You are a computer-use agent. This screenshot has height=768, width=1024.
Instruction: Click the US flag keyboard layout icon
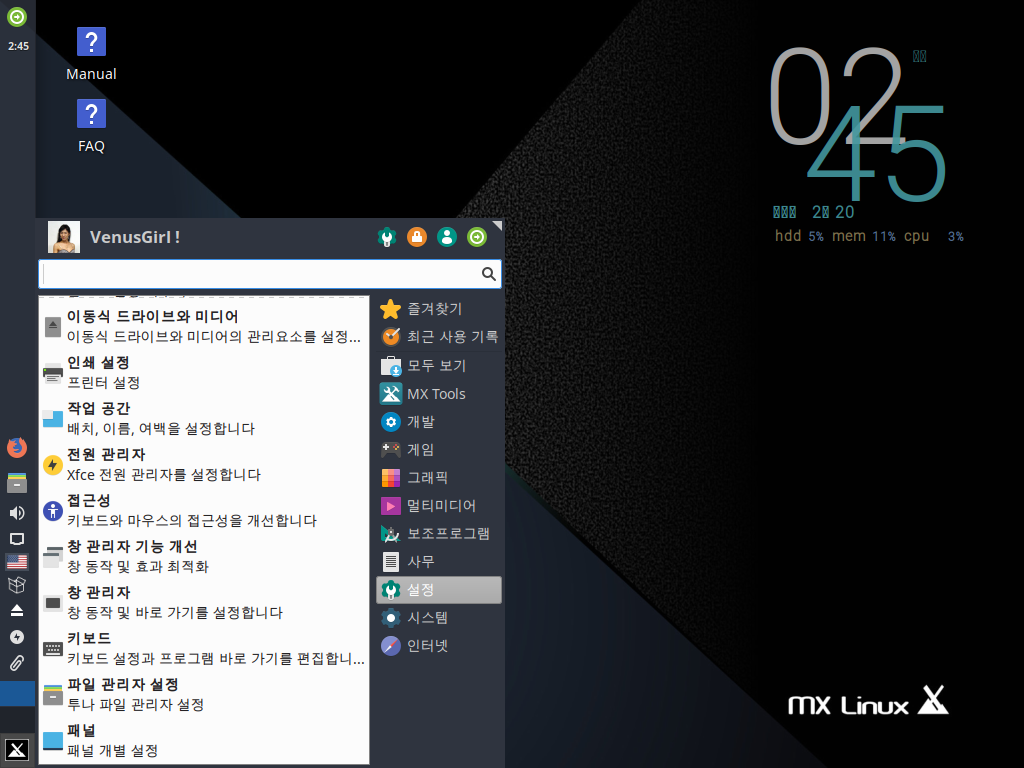(x=17, y=562)
